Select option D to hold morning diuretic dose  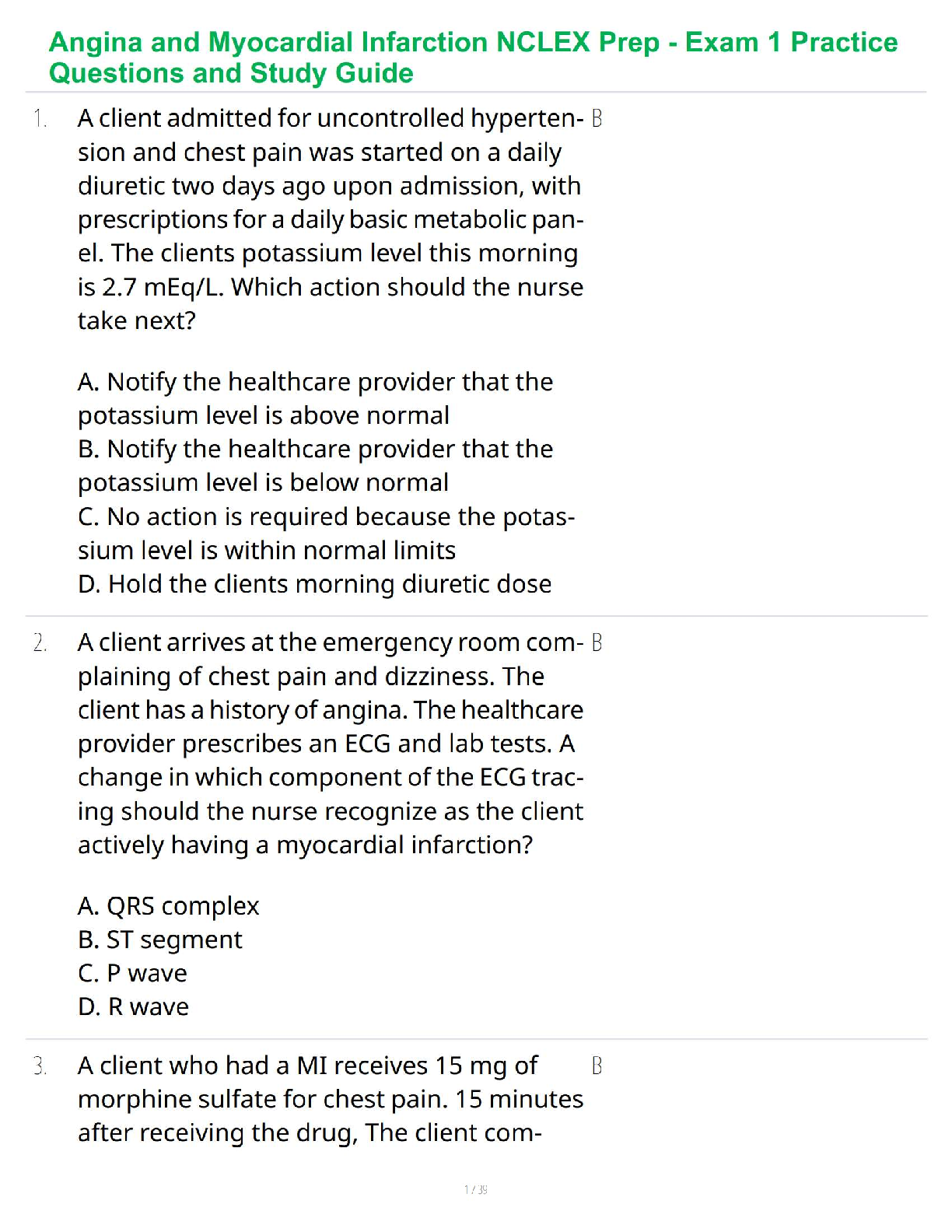[314, 584]
